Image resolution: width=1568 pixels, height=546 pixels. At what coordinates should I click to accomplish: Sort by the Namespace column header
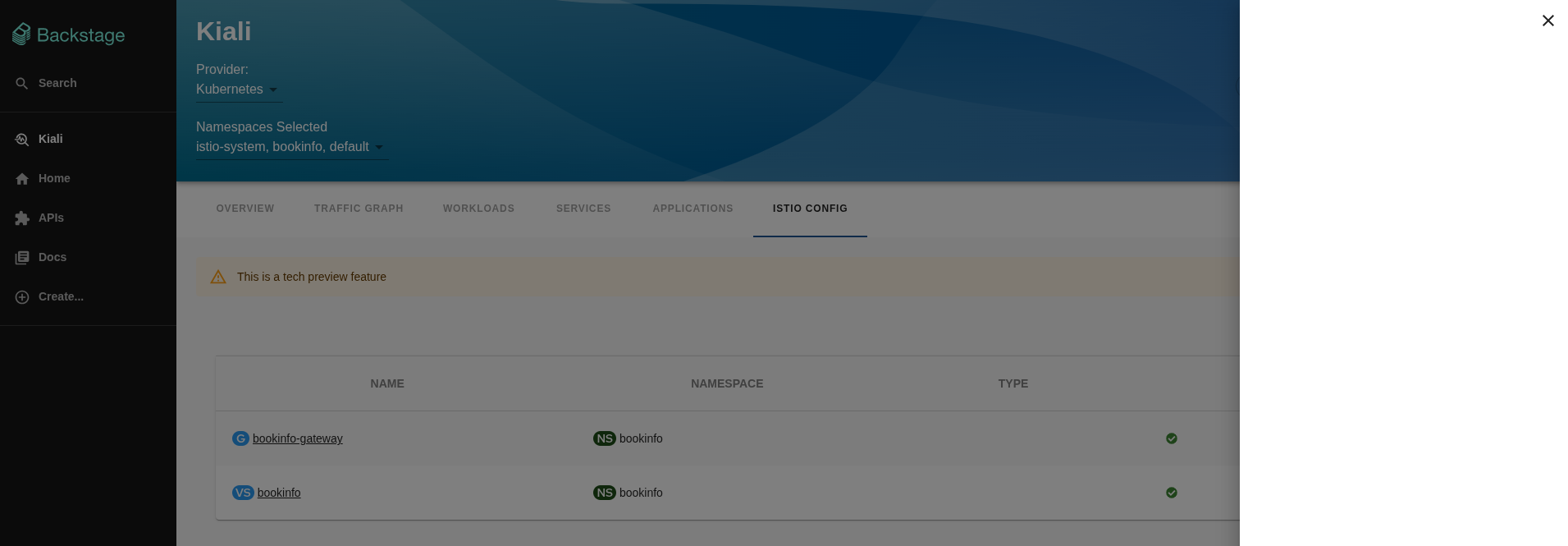pyautogui.click(x=727, y=383)
